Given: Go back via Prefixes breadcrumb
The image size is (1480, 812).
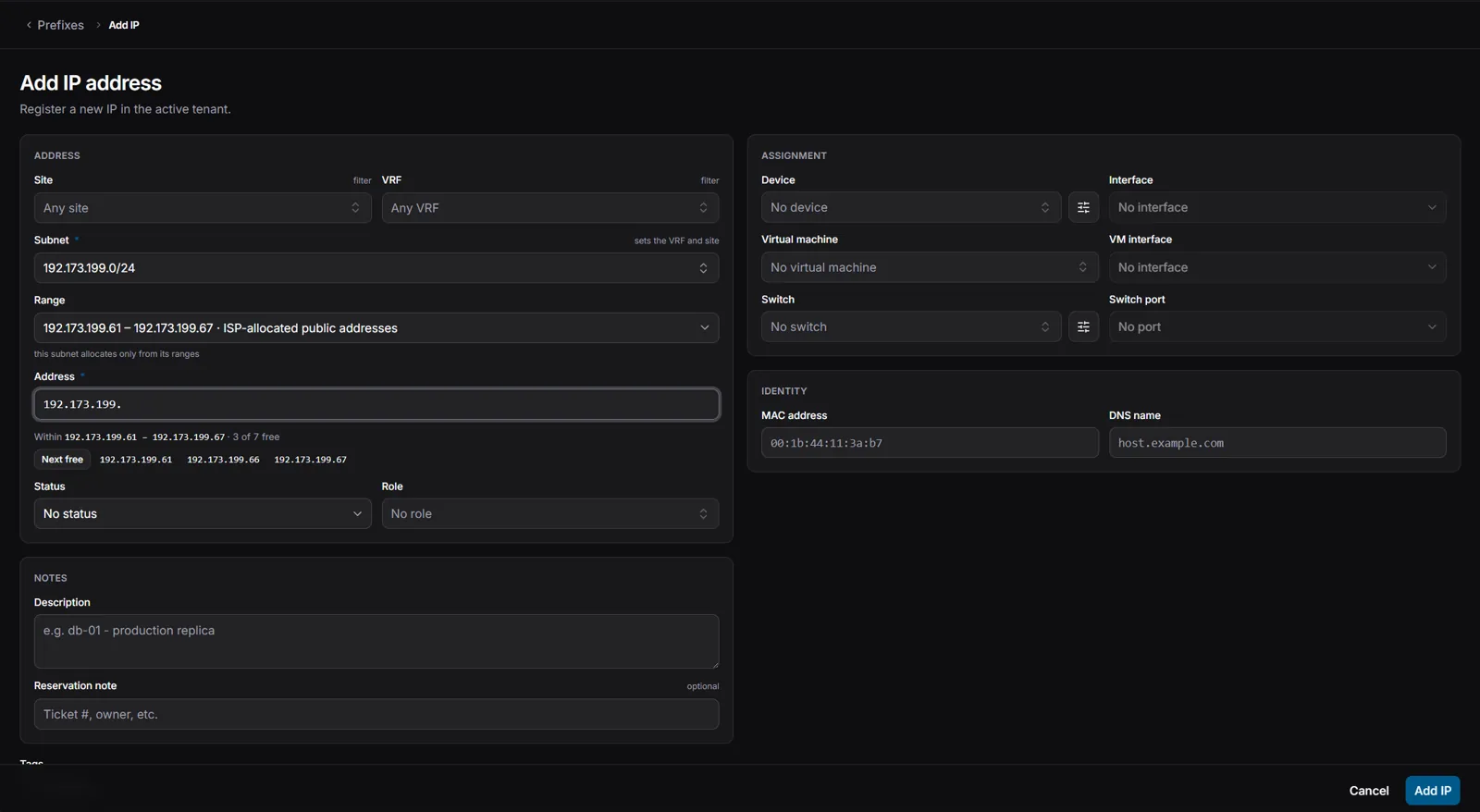Looking at the screenshot, I should [60, 25].
